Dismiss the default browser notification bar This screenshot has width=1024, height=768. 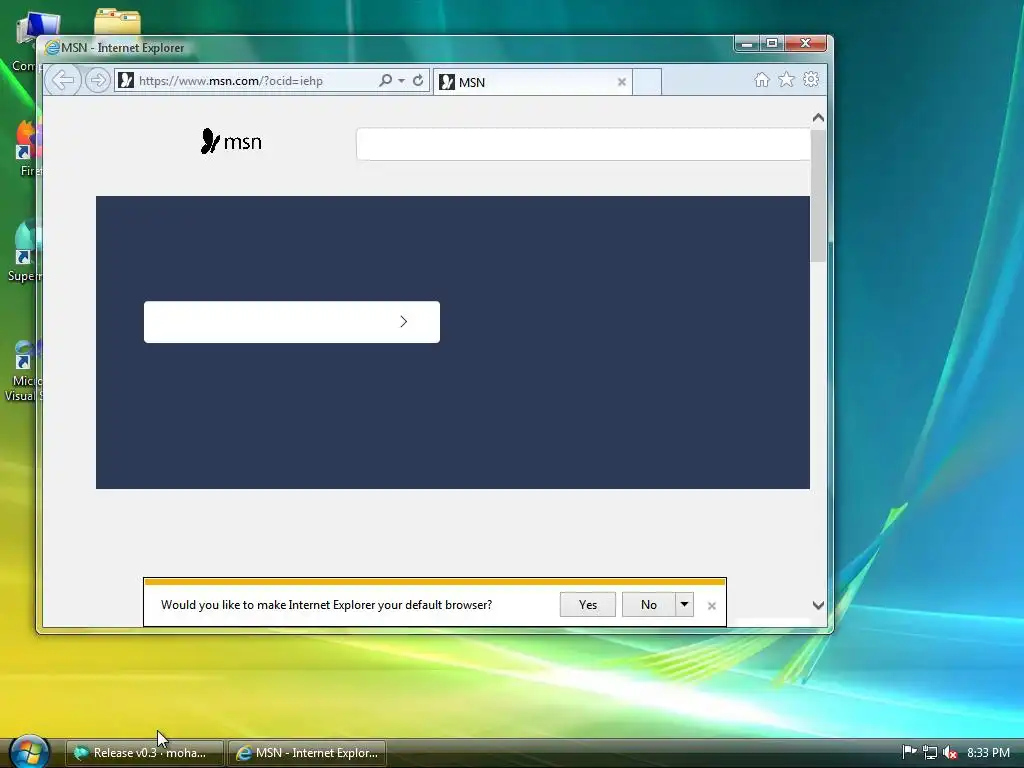click(x=712, y=606)
